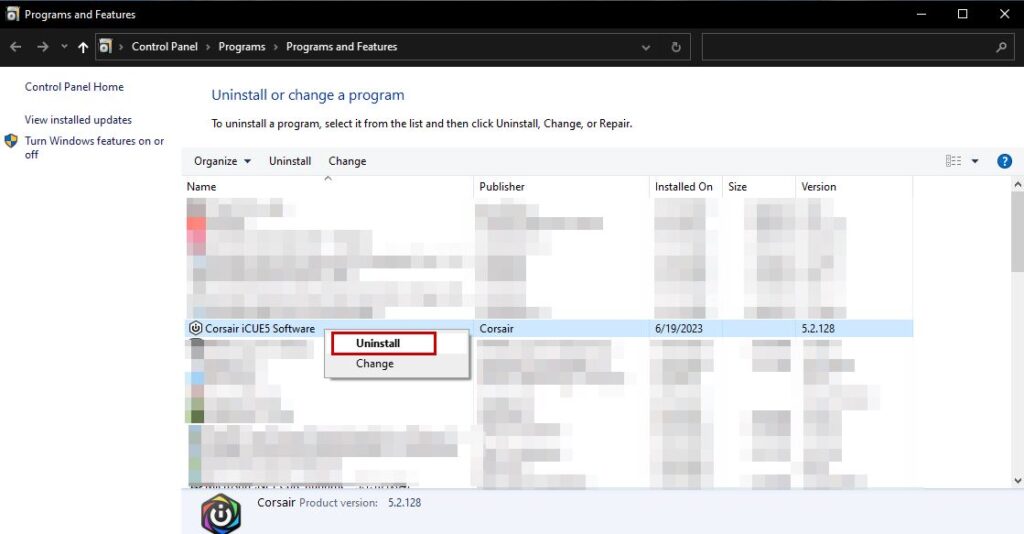Click the Back navigation arrow
Viewport: 1024px width, 534px height.
(16, 47)
